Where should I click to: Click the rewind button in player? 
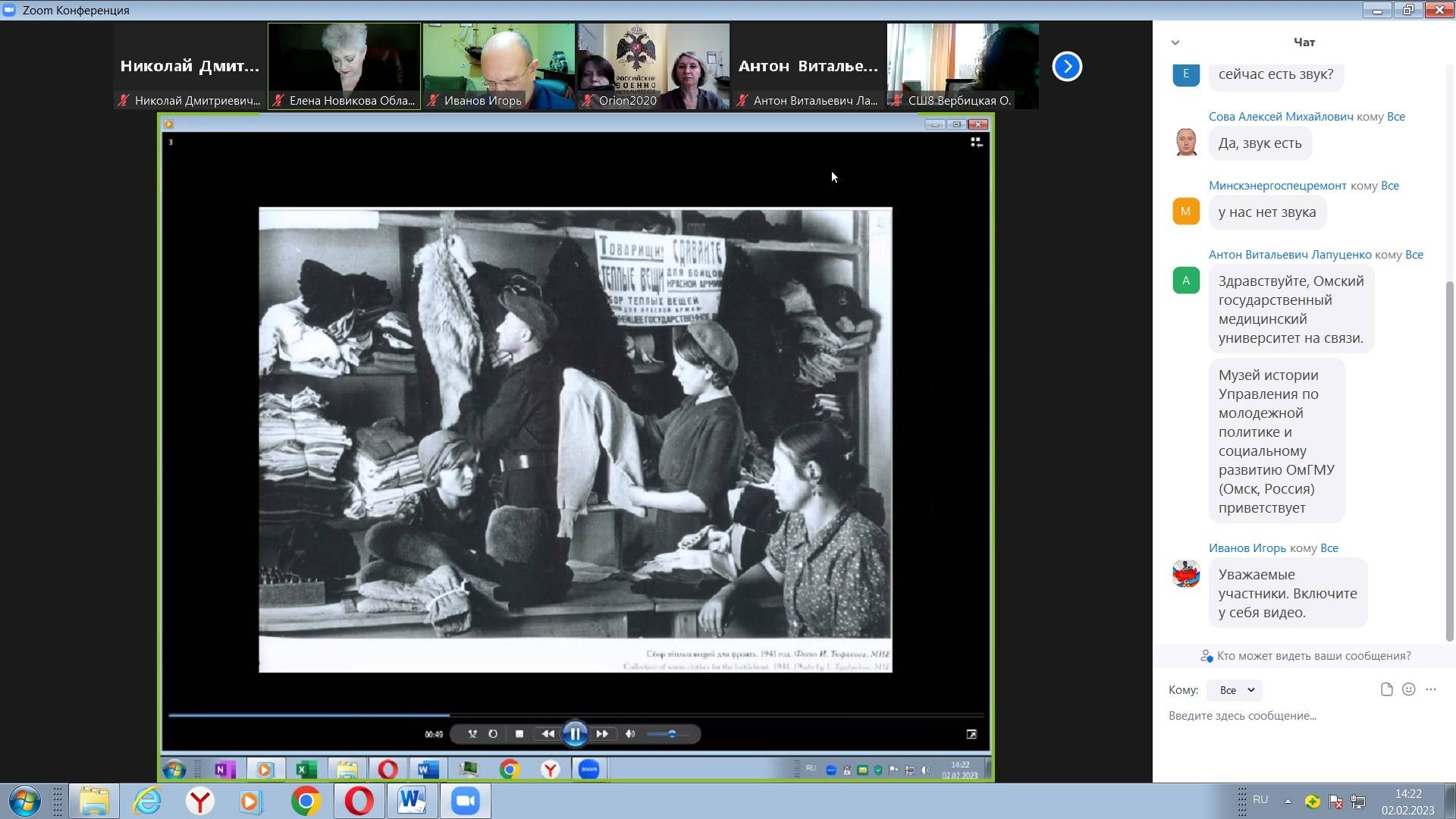548,734
